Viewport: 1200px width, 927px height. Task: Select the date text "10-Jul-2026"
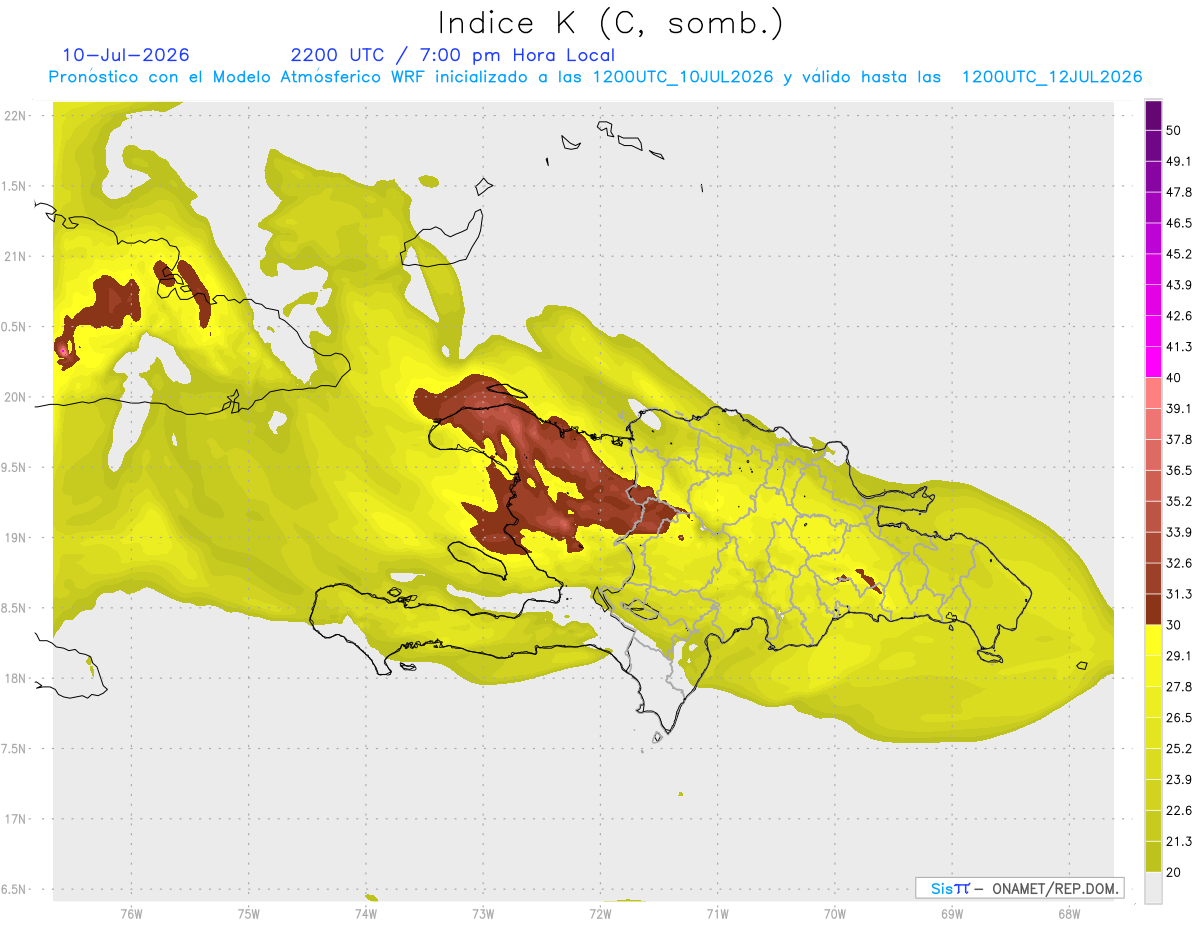coord(125,55)
